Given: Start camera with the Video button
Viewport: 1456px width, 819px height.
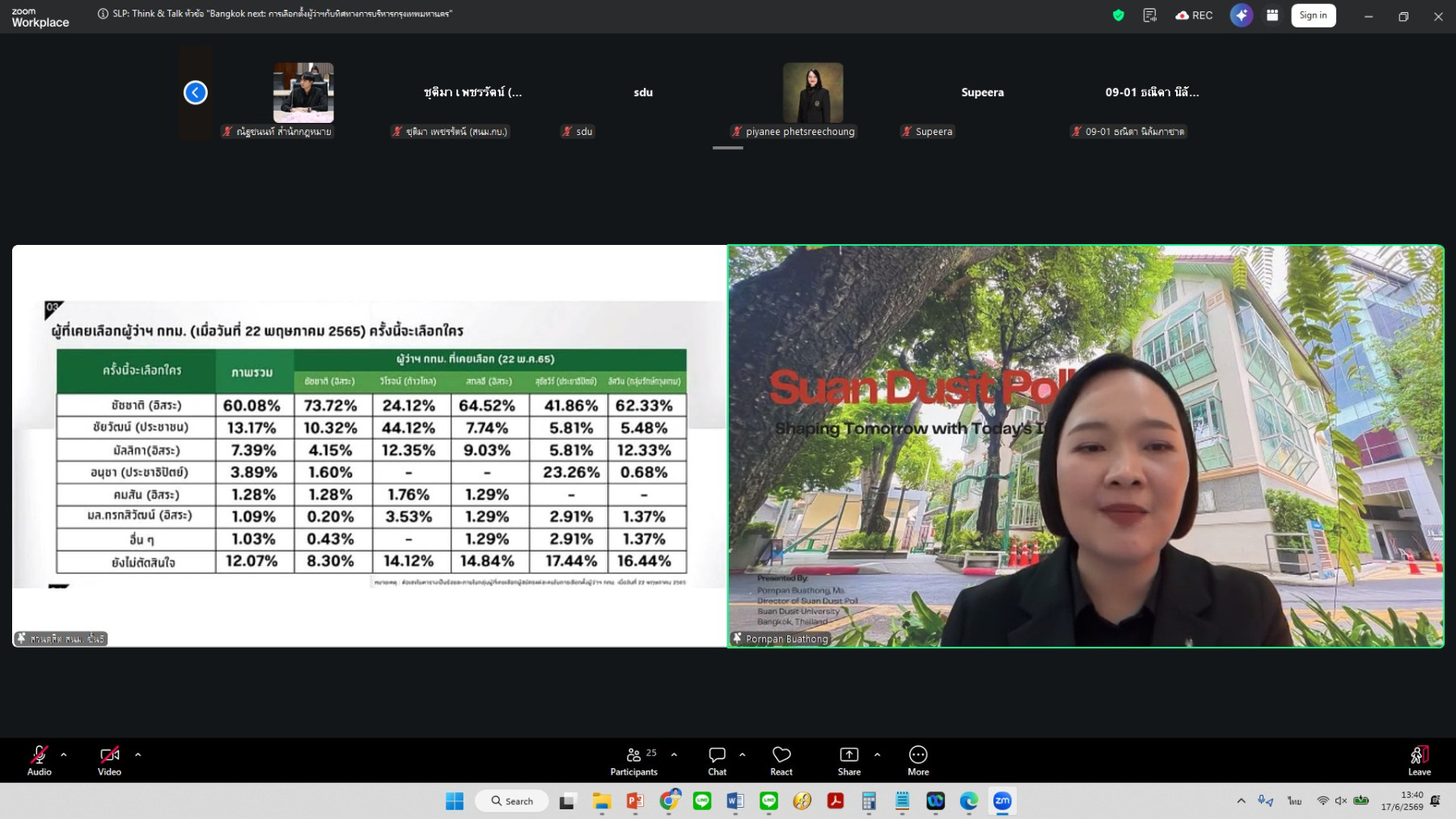Looking at the screenshot, I should (x=109, y=760).
